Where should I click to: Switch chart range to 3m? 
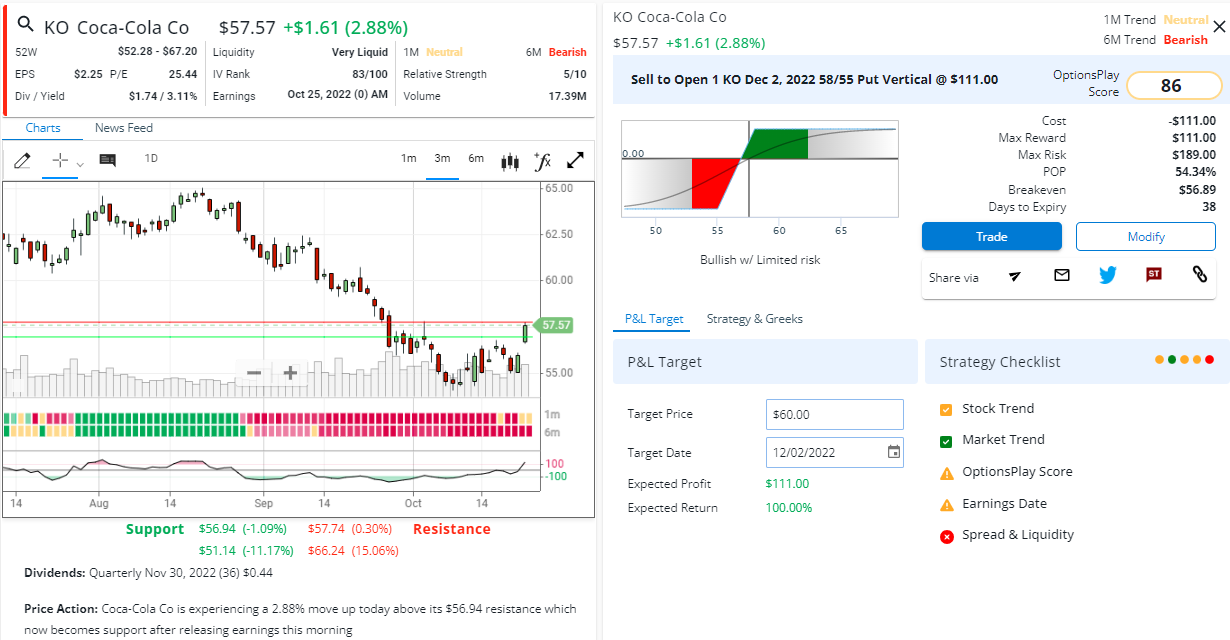point(442,158)
